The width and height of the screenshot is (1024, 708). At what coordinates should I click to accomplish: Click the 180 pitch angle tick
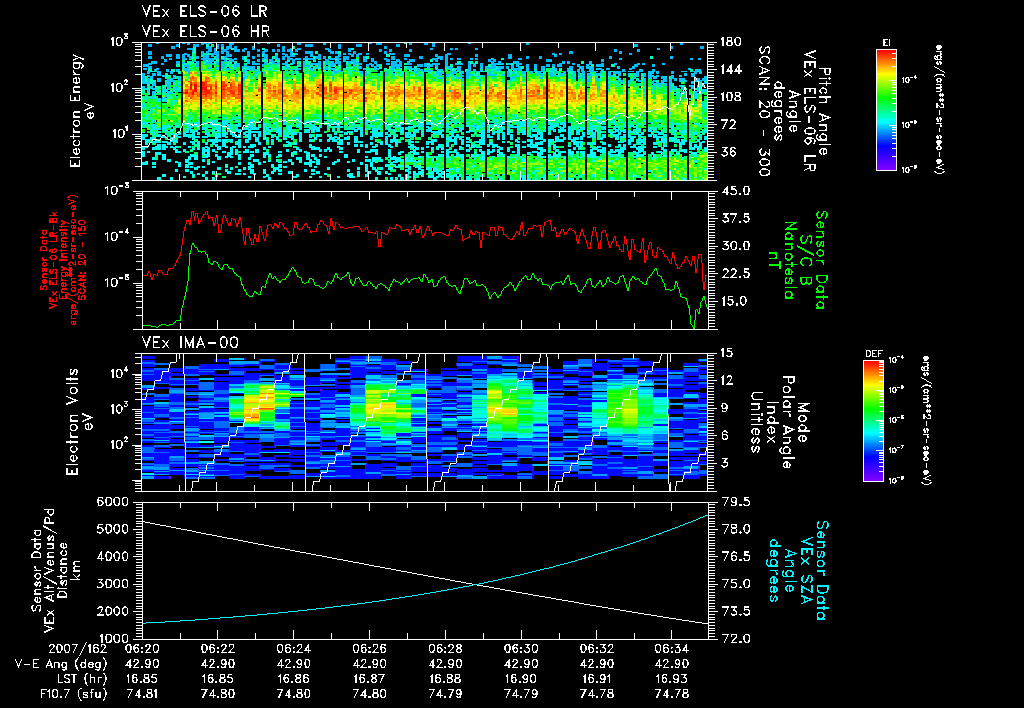tap(730, 42)
